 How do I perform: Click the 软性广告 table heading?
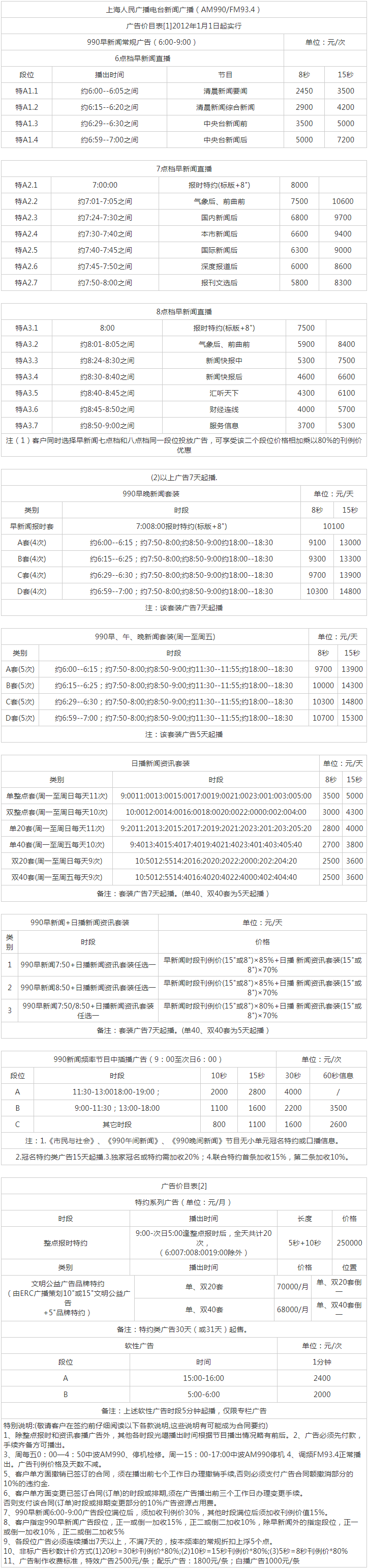point(139,1346)
